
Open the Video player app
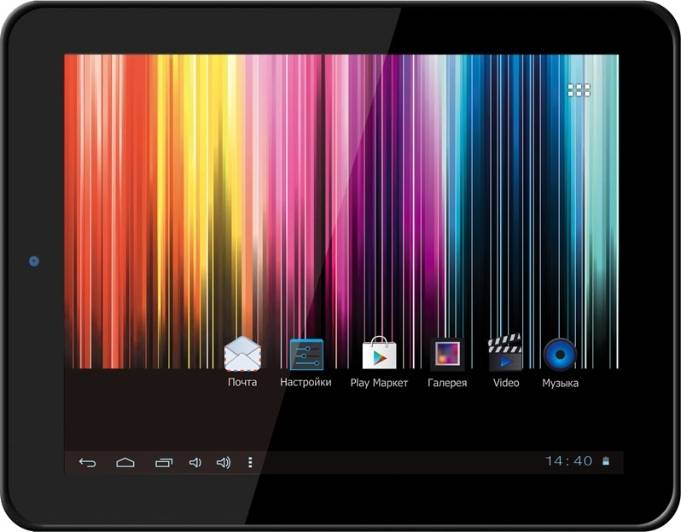coord(505,352)
